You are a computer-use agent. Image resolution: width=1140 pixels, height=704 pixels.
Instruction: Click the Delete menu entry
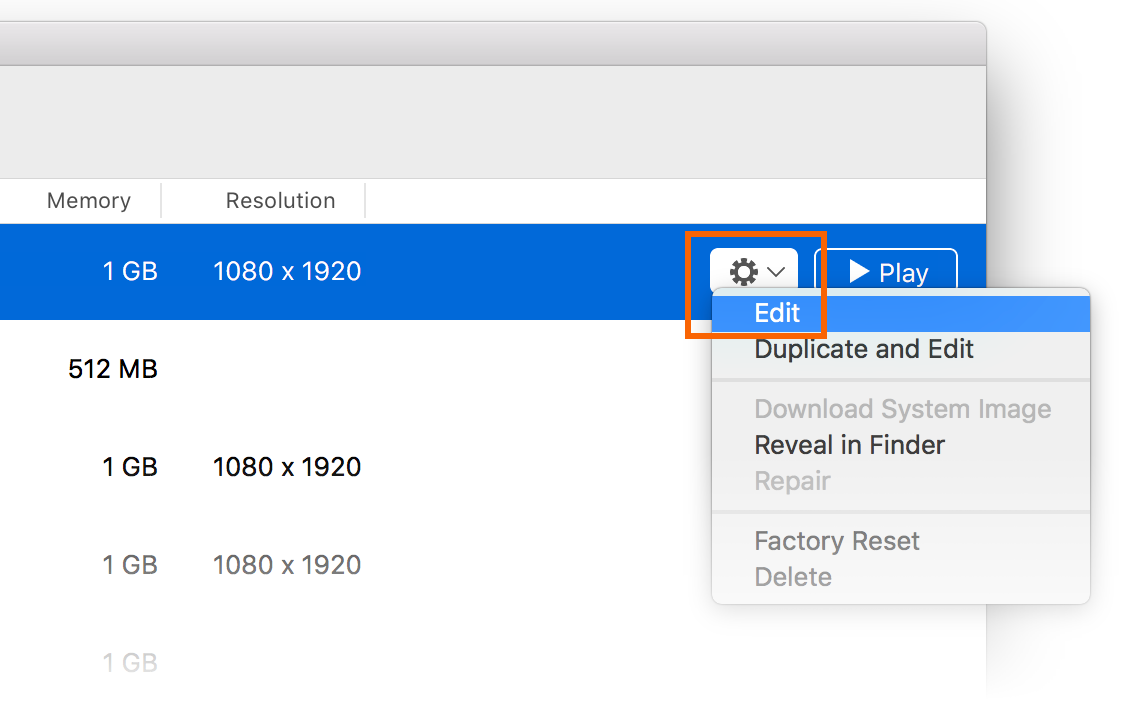pyautogui.click(x=793, y=576)
